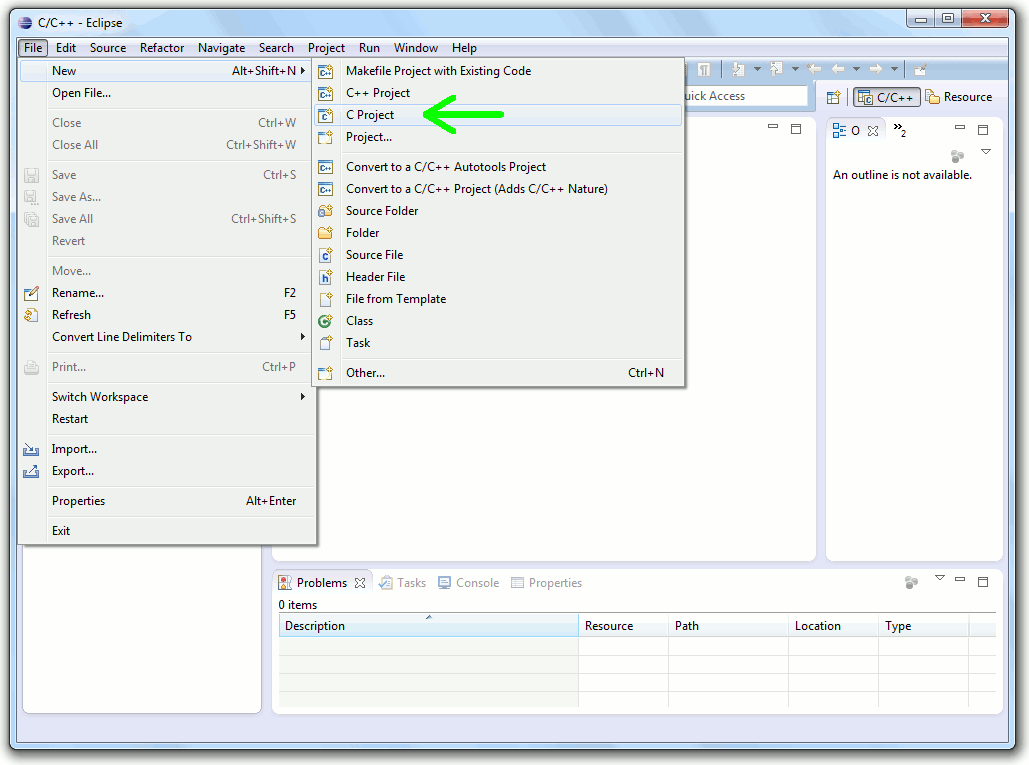Open Problems view menu triangle
The width and height of the screenshot is (1029, 765).
point(940,578)
